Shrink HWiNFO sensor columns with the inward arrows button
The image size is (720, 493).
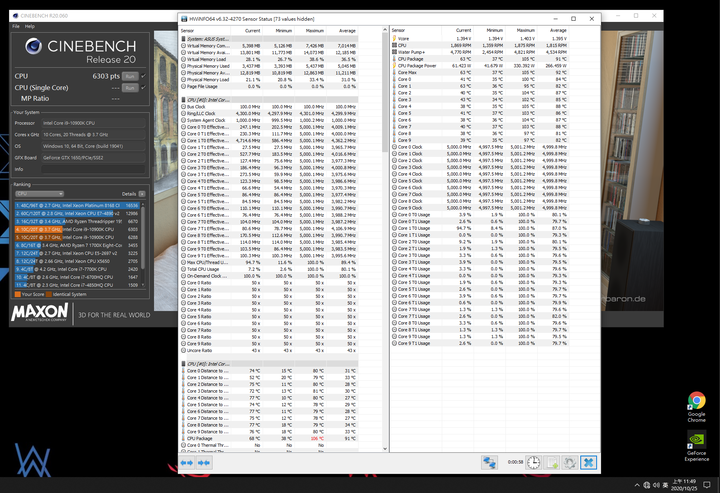point(204,463)
